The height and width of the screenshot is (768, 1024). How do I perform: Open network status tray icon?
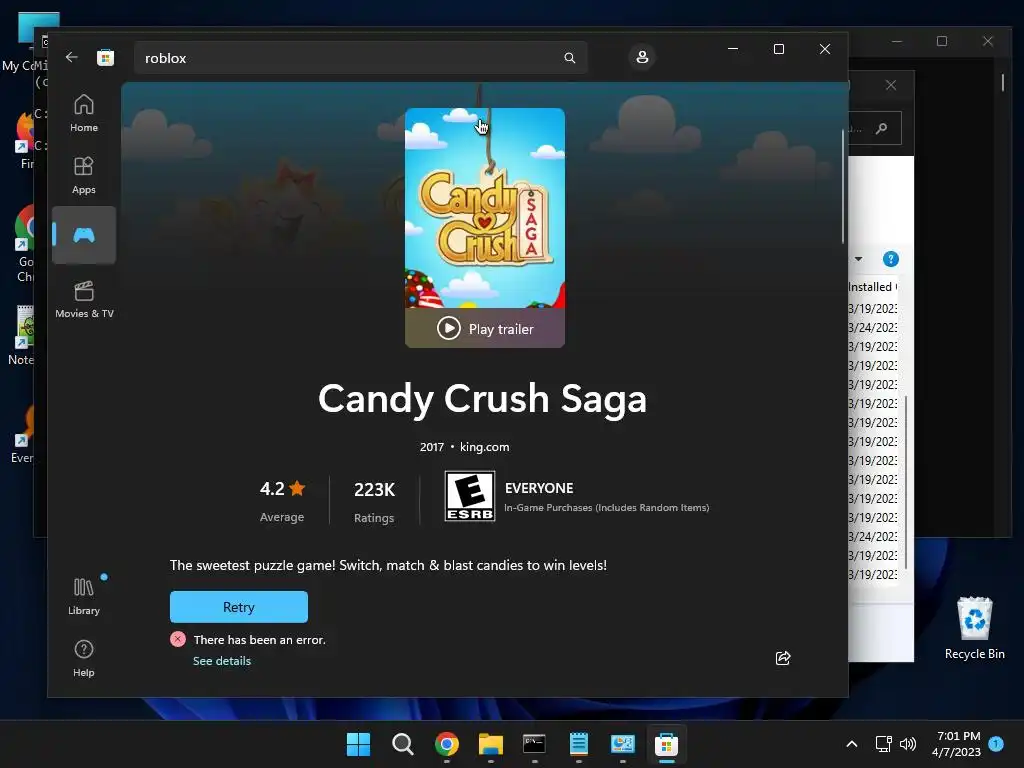click(x=883, y=744)
